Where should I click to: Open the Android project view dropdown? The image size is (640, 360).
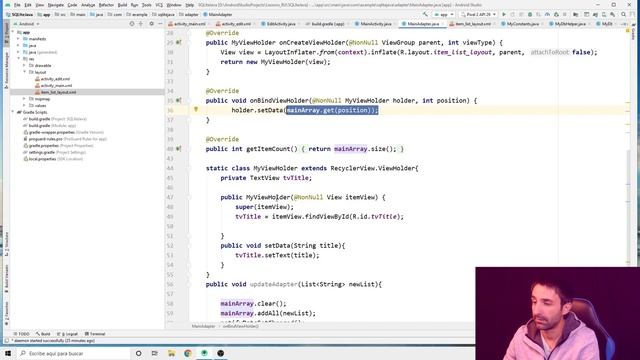tap(27, 24)
